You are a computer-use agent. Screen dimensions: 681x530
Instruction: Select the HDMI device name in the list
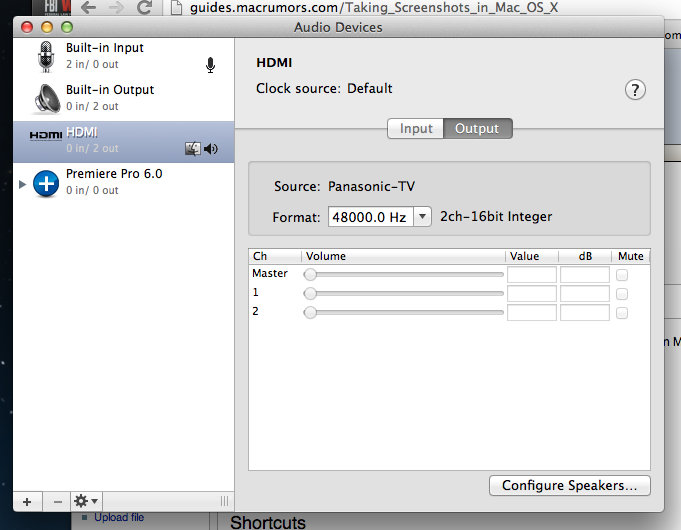coord(82,132)
